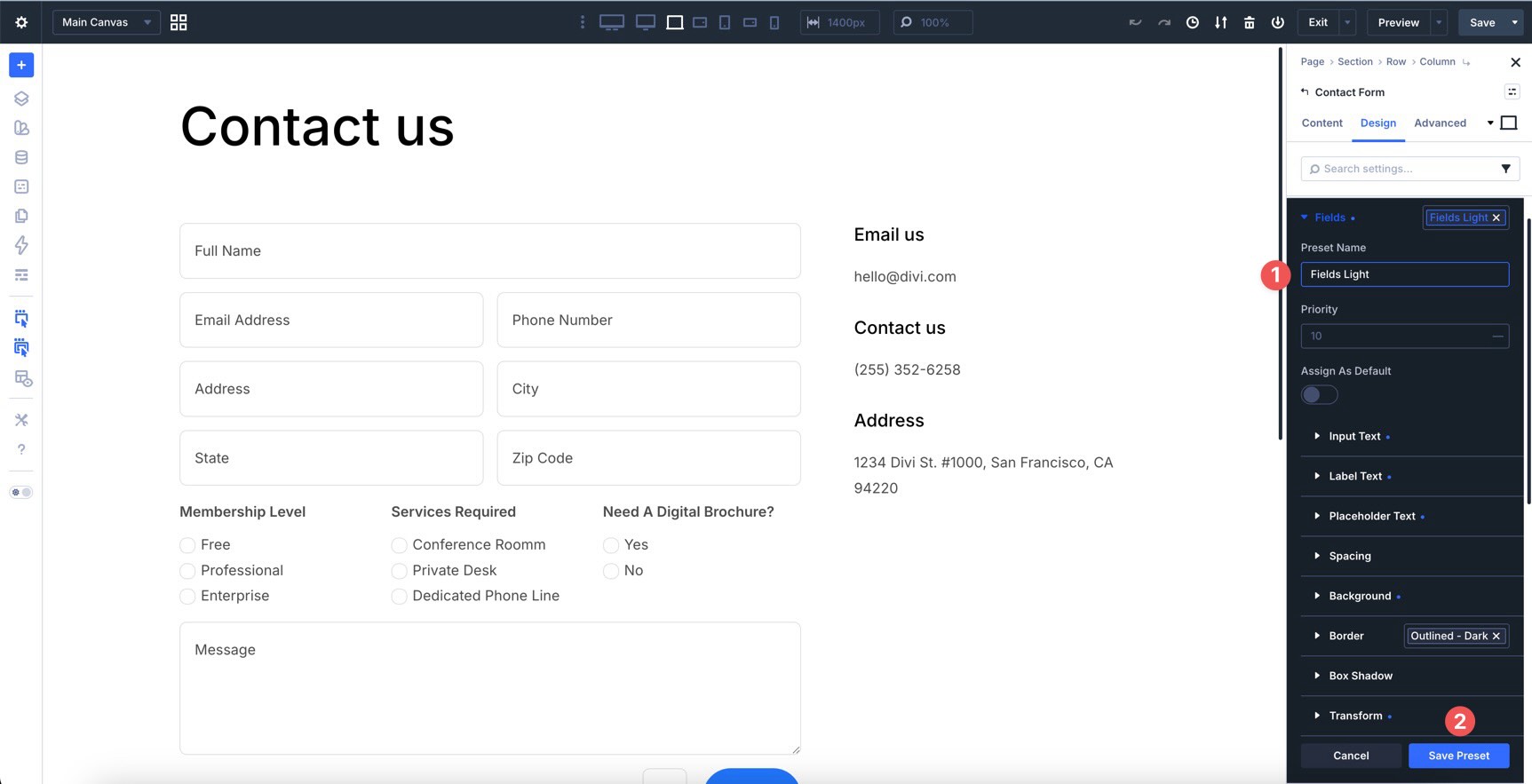
Task: Open the Layers panel icon
Action: click(21, 99)
